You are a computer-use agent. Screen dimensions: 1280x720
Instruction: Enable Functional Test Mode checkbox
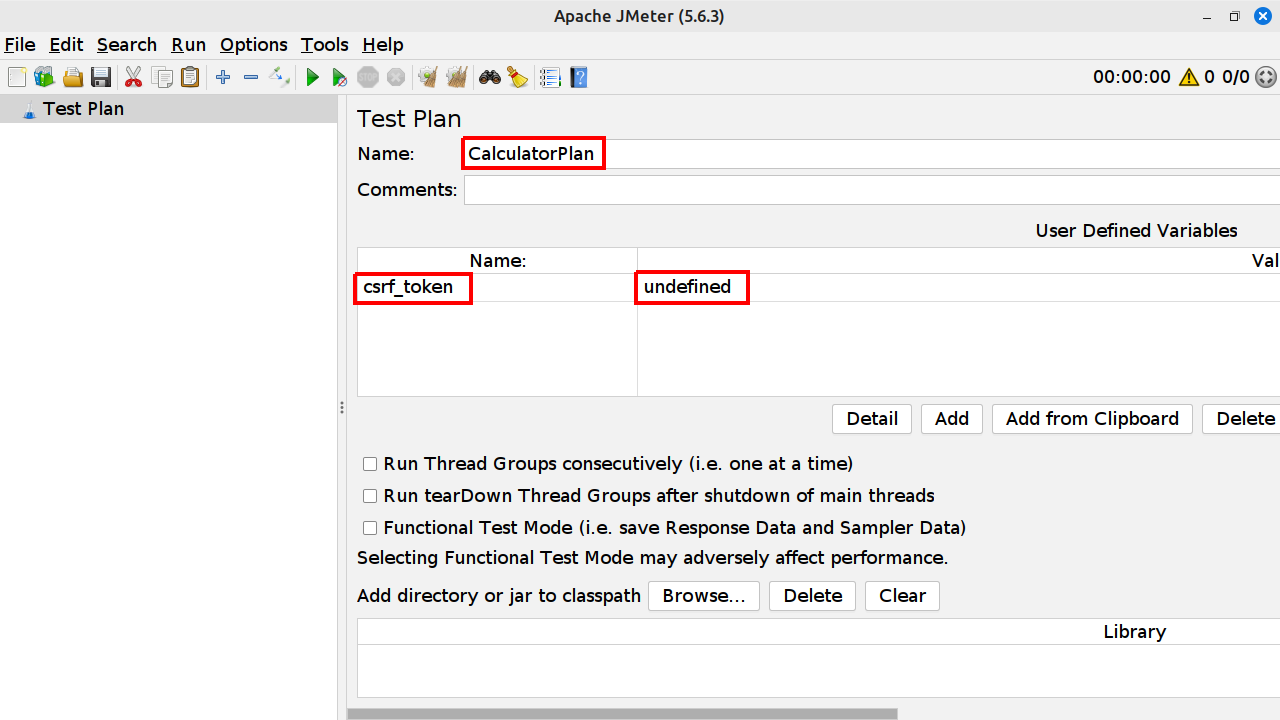(x=370, y=528)
